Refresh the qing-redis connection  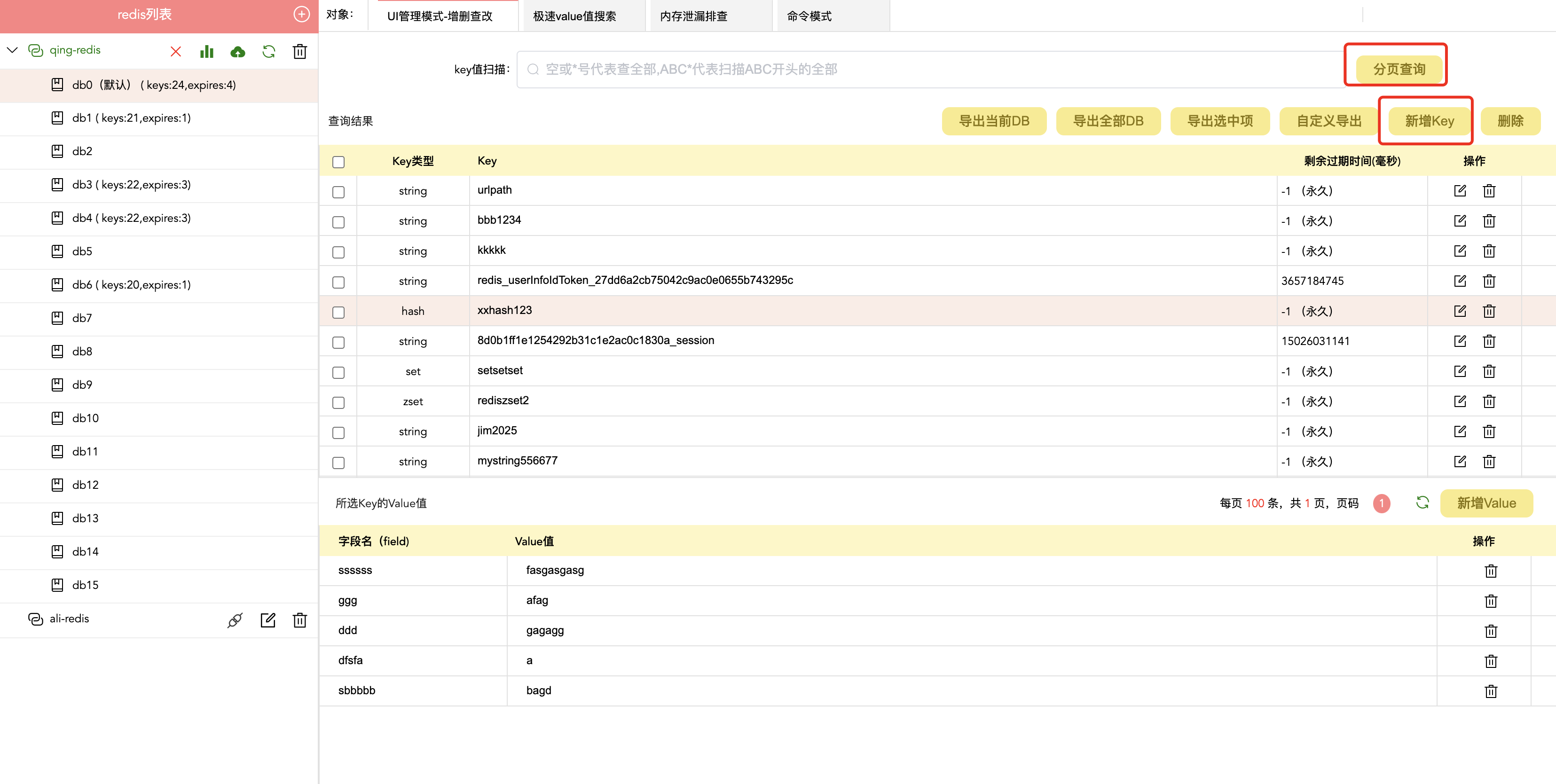tap(269, 51)
